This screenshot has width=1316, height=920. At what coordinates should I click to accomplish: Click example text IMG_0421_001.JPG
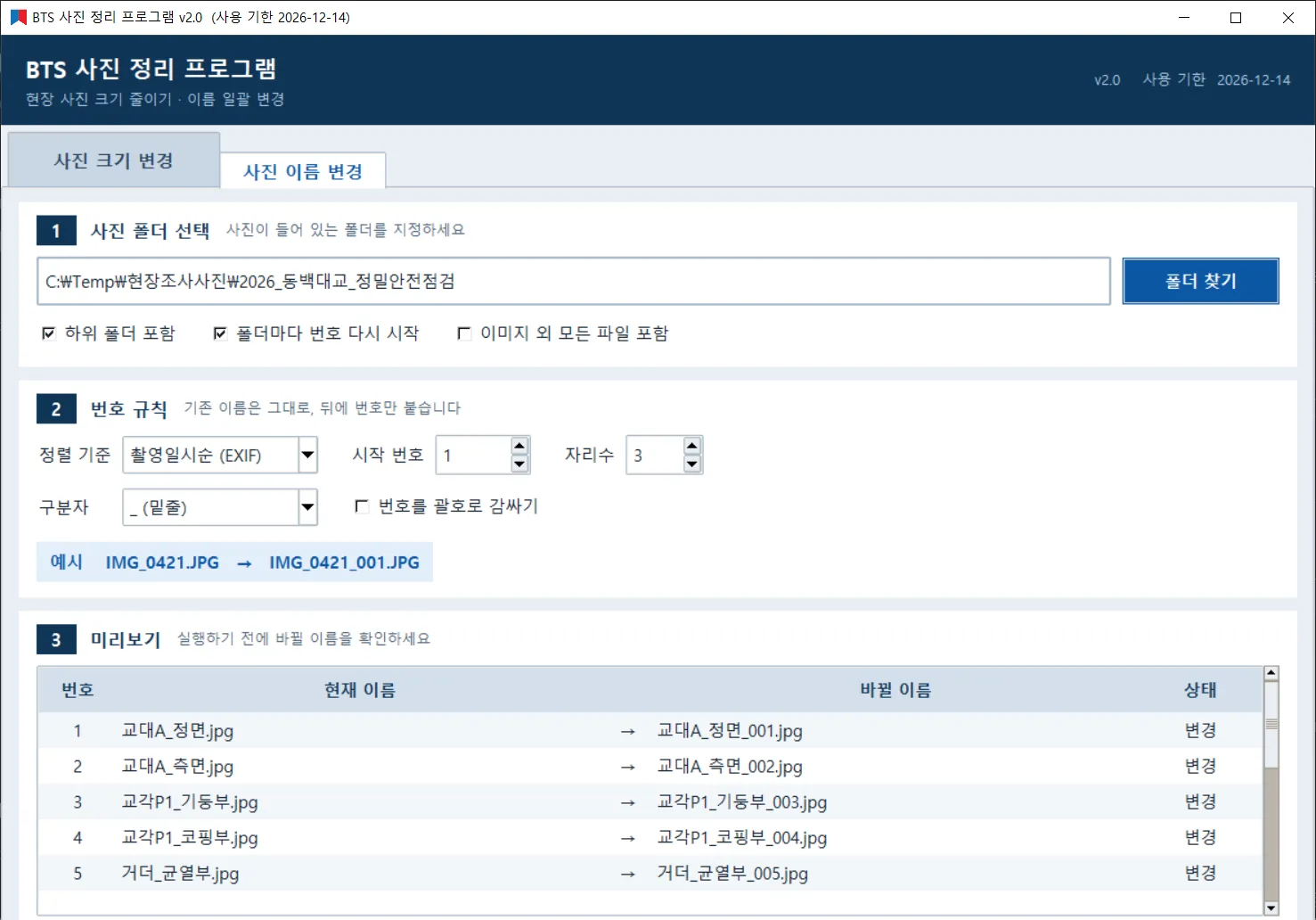344,563
